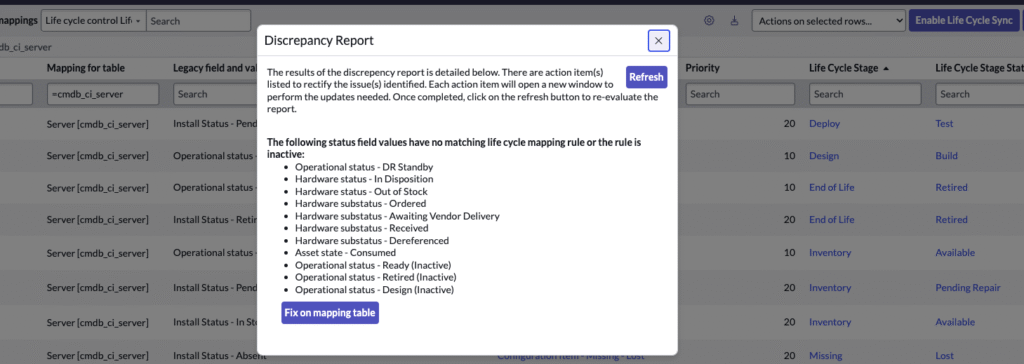Open the Missing life cycle stage link

click(x=825, y=356)
